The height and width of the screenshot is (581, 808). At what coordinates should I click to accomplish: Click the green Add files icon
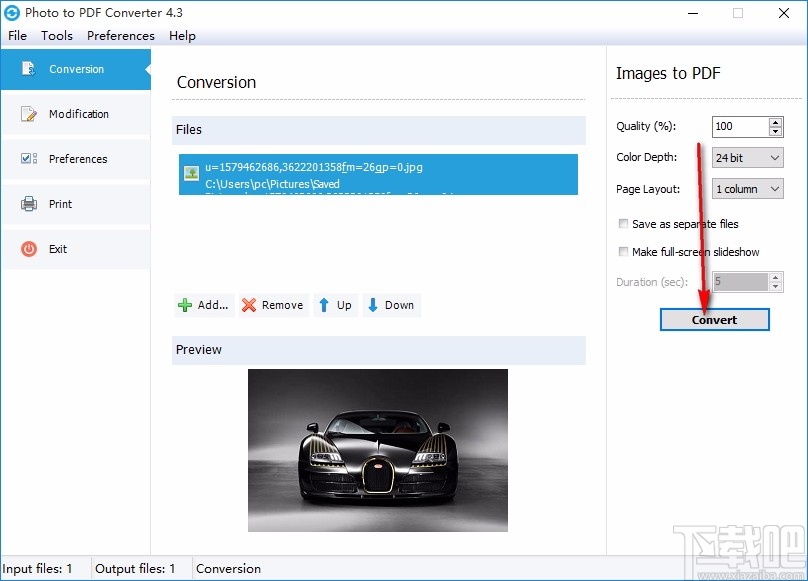[x=188, y=305]
